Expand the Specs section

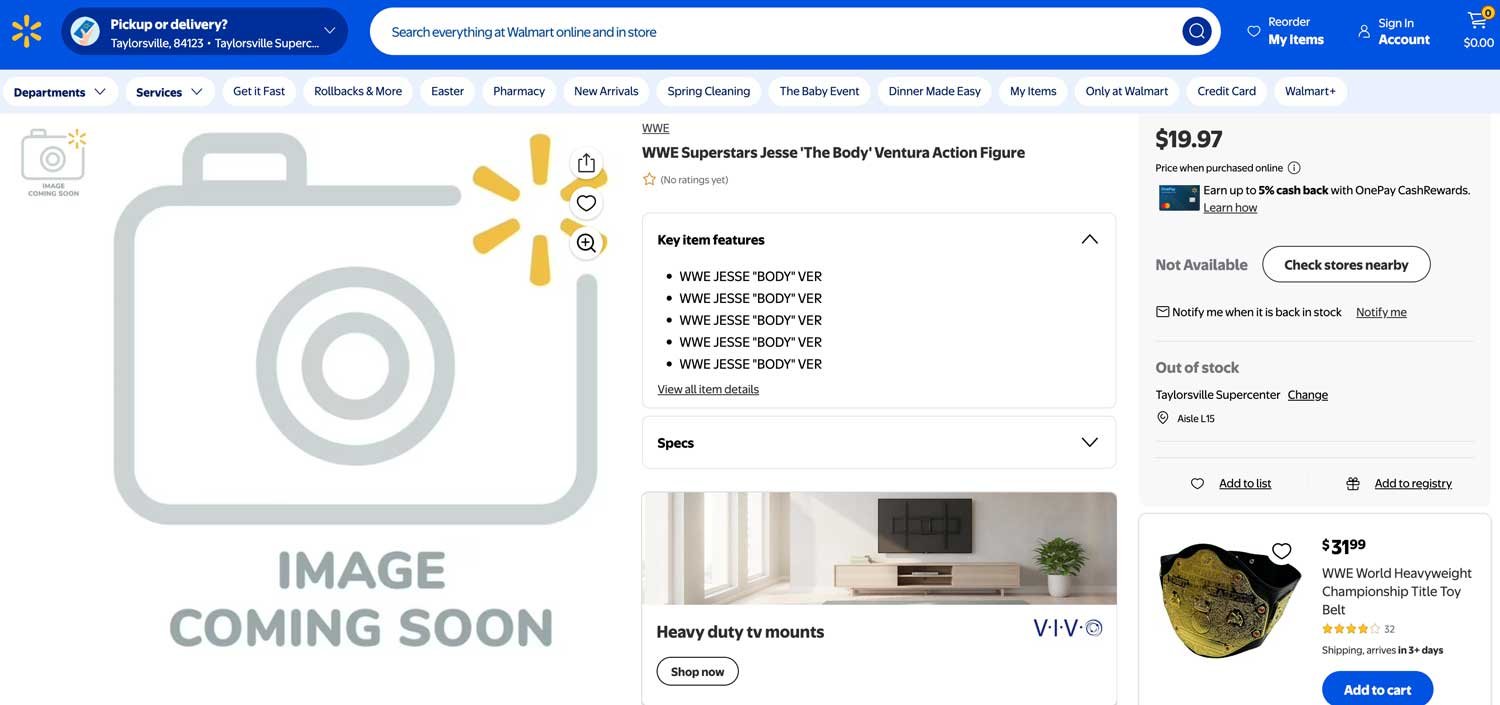click(x=1089, y=443)
